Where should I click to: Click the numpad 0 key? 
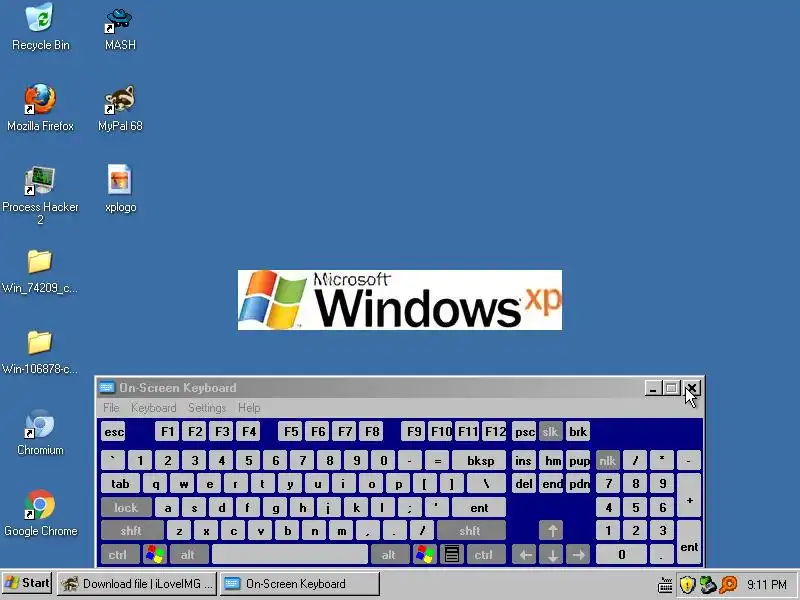point(621,554)
